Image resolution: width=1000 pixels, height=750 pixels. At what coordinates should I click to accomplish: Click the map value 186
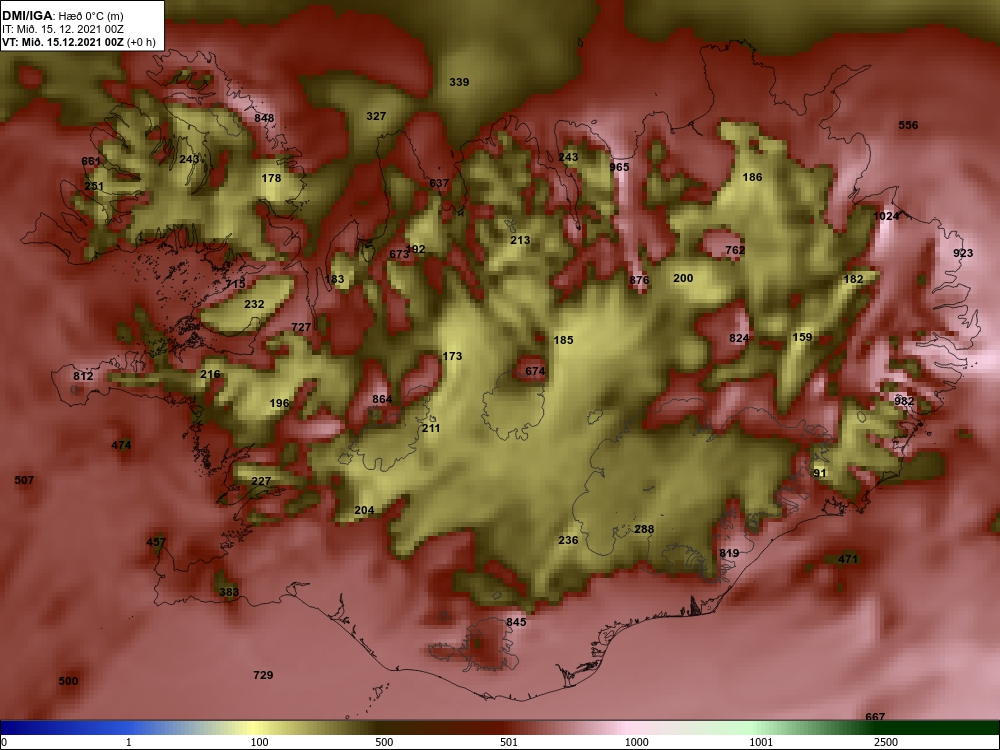point(753,177)
